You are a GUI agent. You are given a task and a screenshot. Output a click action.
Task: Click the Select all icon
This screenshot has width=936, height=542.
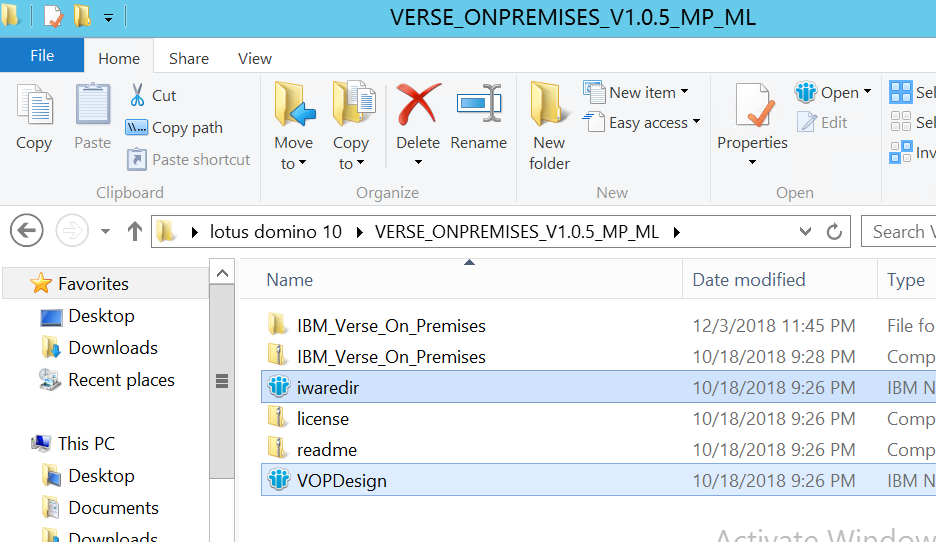(x=901, y=93)
